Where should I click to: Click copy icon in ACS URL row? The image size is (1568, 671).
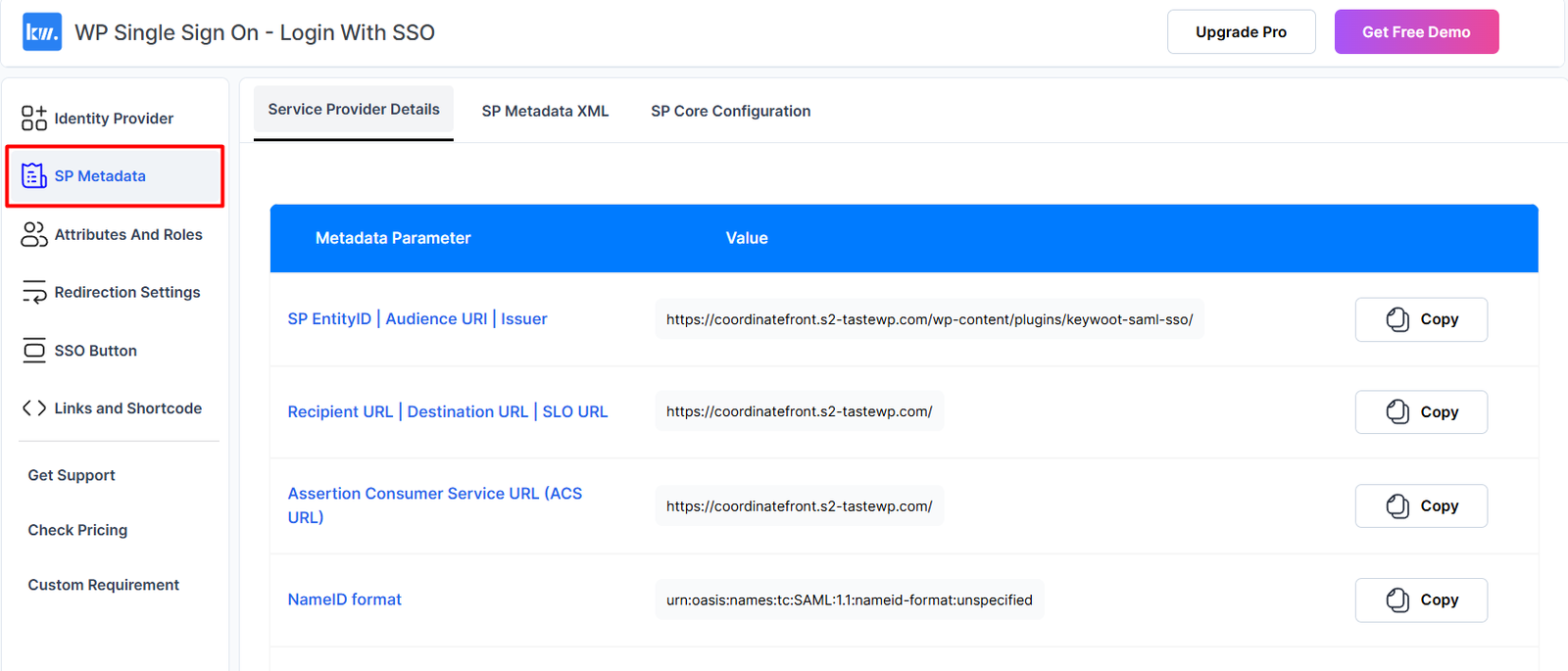tap(1398, 506)
